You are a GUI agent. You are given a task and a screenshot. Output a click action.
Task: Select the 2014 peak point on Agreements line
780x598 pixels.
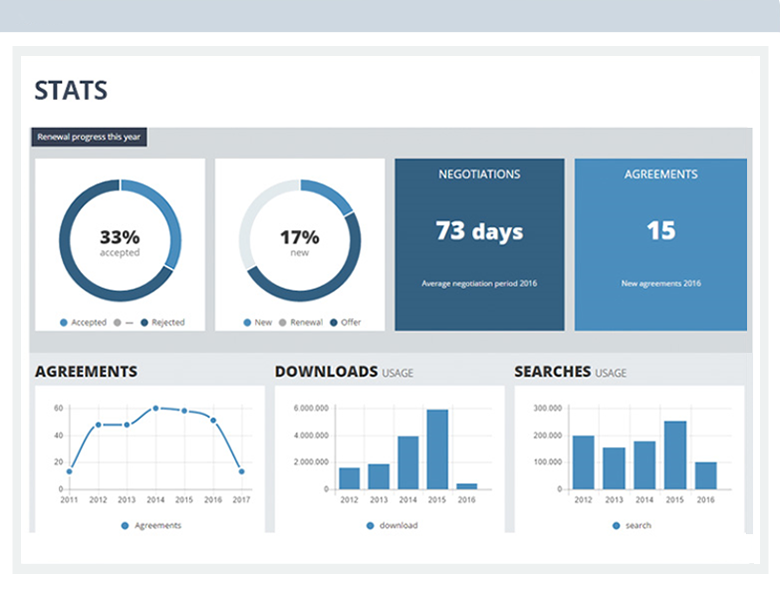[156, 408]
